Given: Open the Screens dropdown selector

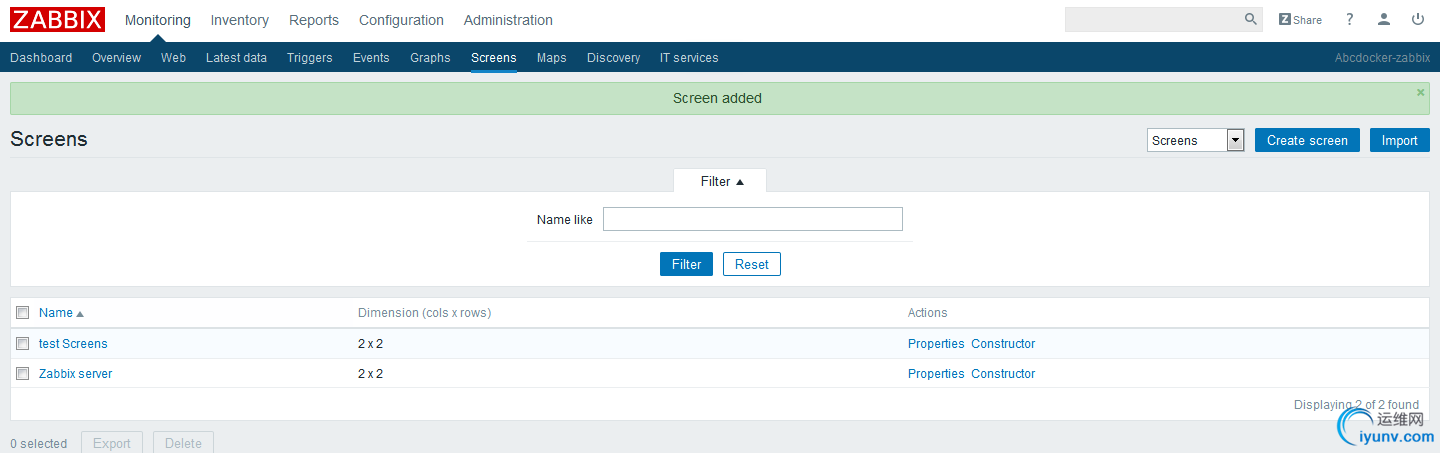Looking at the screenshot, I should (x=1195, y=140).
